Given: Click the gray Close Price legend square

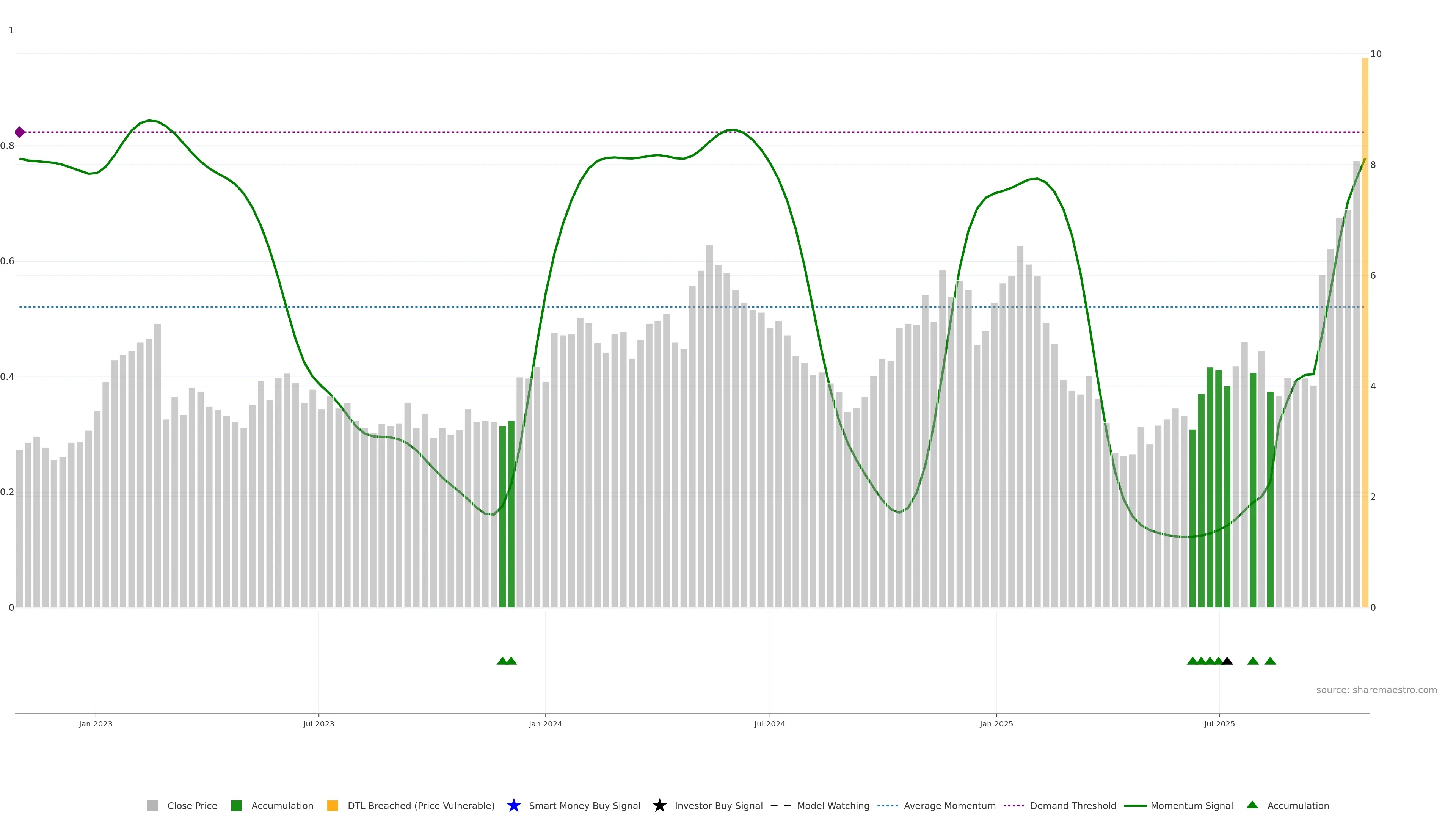Looking at the screenshot, I should (x=152, y=805).
